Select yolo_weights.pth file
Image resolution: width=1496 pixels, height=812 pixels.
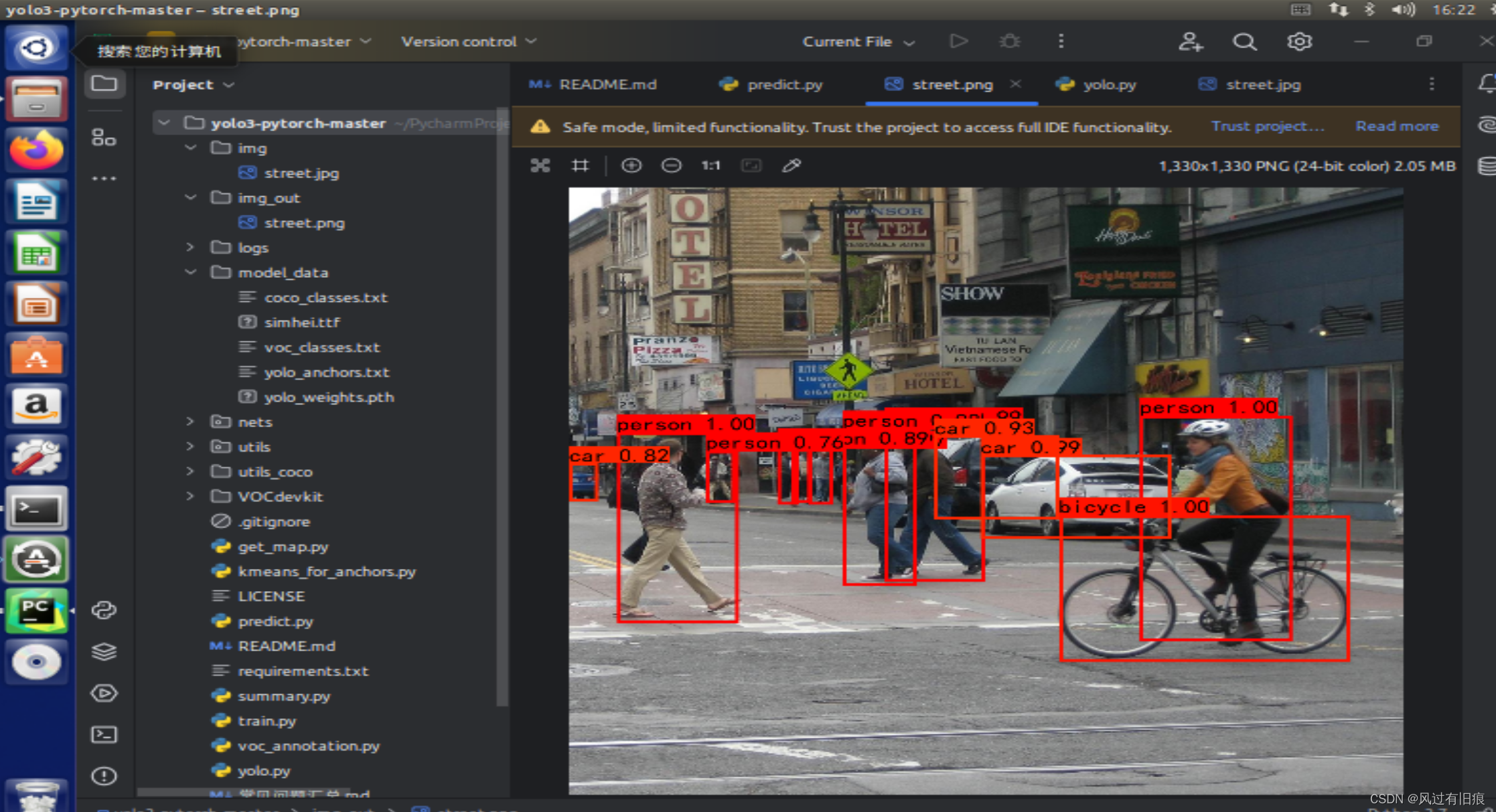(329, 397)
